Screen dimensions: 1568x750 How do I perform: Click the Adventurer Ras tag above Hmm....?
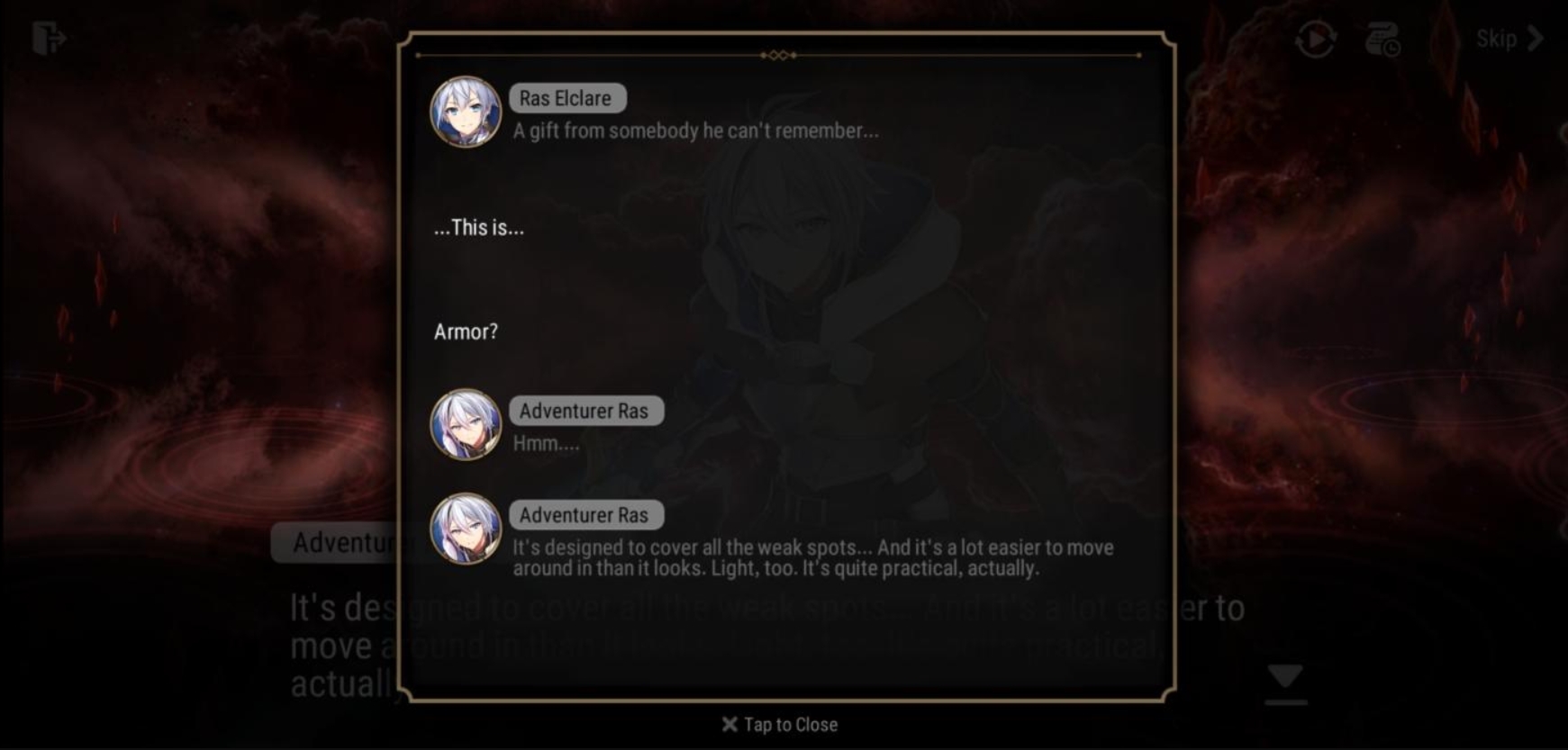pyautogui.click(x=586, y=411)
